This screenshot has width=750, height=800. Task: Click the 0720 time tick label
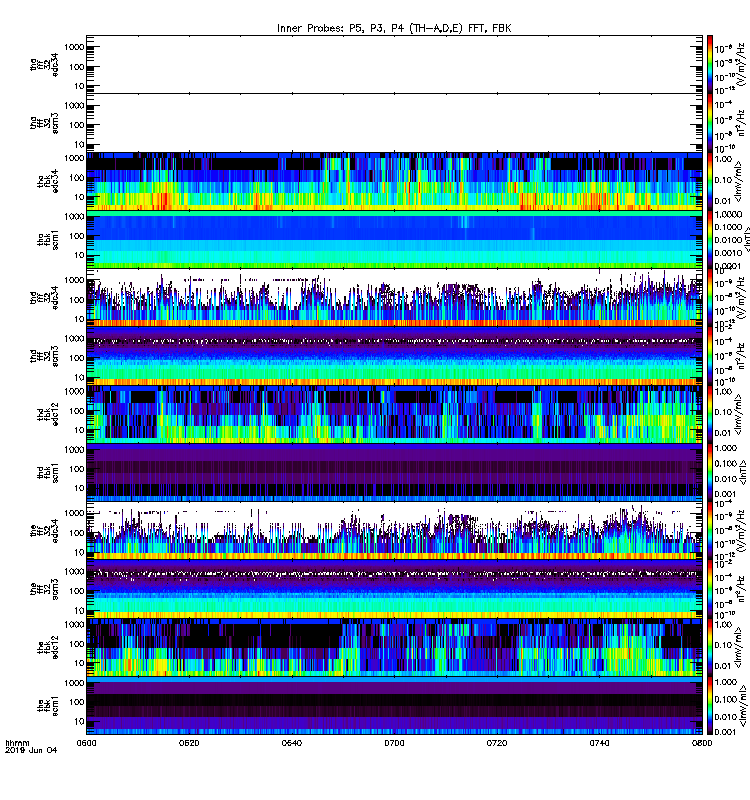click(x=497, y=743)
